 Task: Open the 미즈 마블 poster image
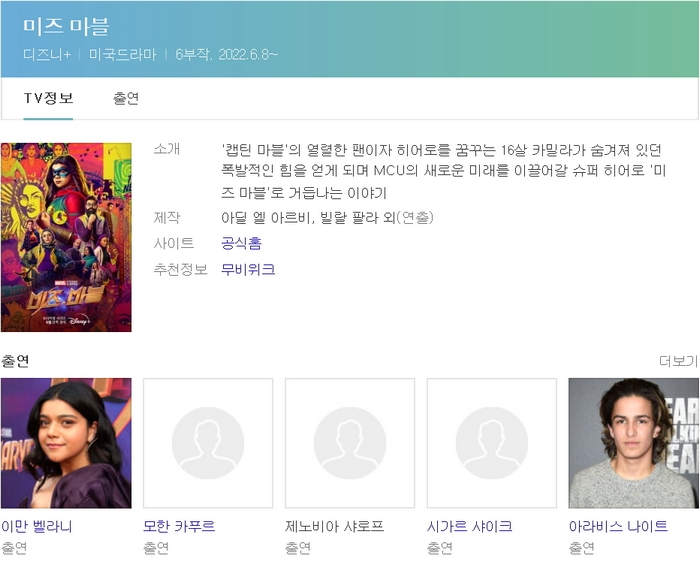[66, 237]
